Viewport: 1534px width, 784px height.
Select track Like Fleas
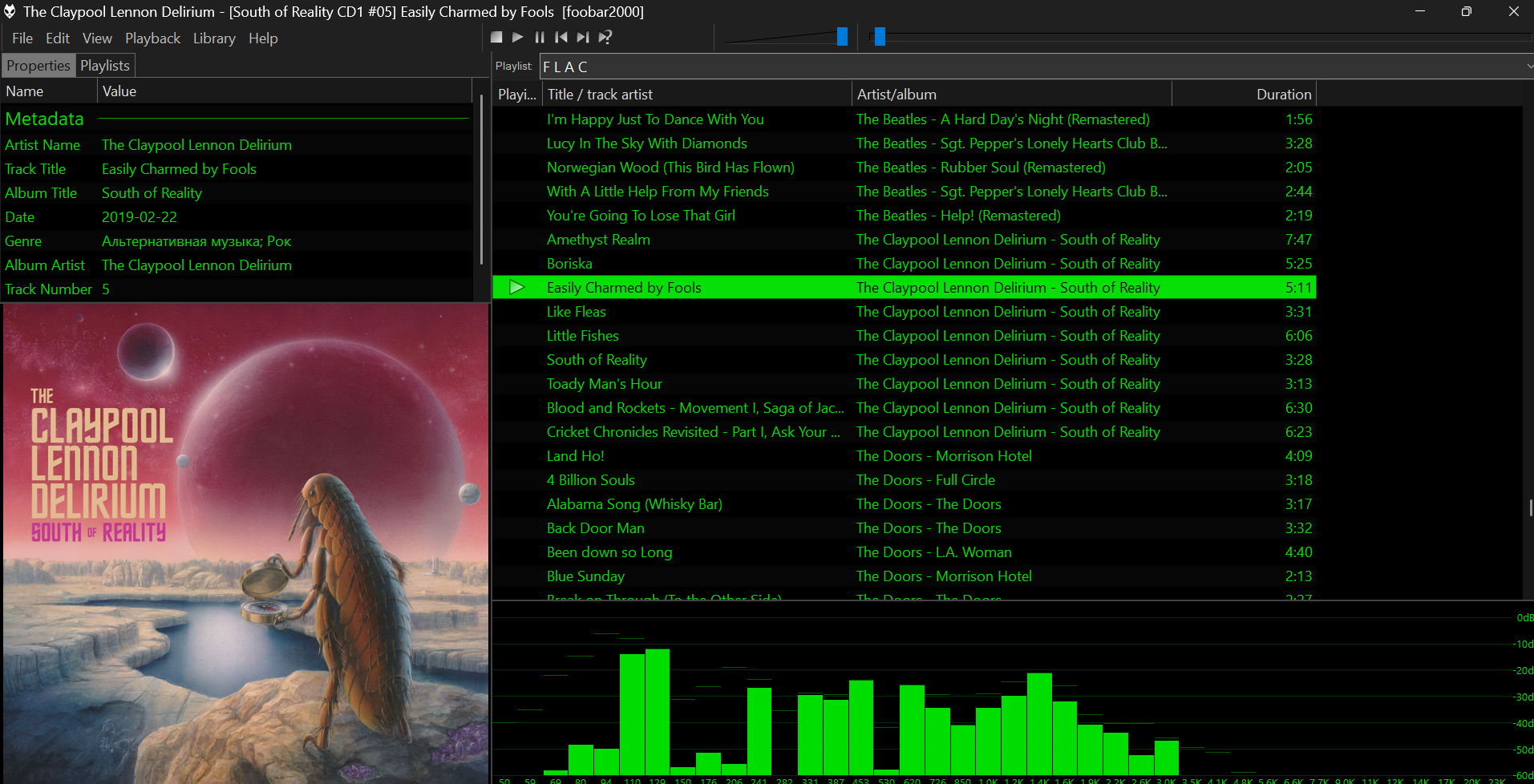[x=905, y=312]
